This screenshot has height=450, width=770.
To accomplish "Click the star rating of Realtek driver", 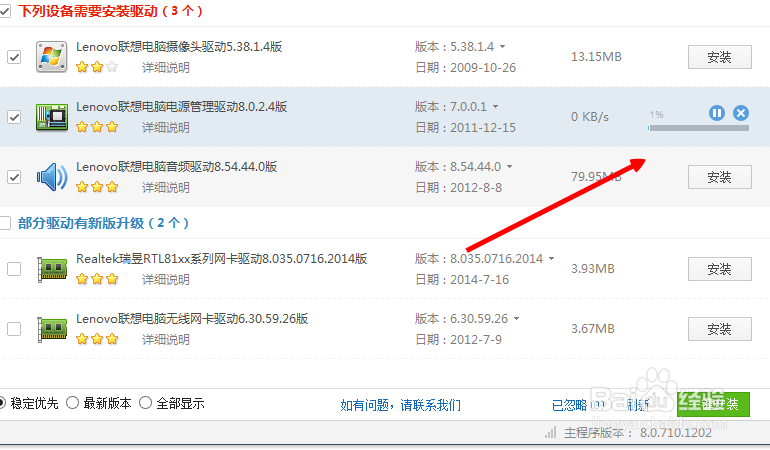I will click(97, 280).
